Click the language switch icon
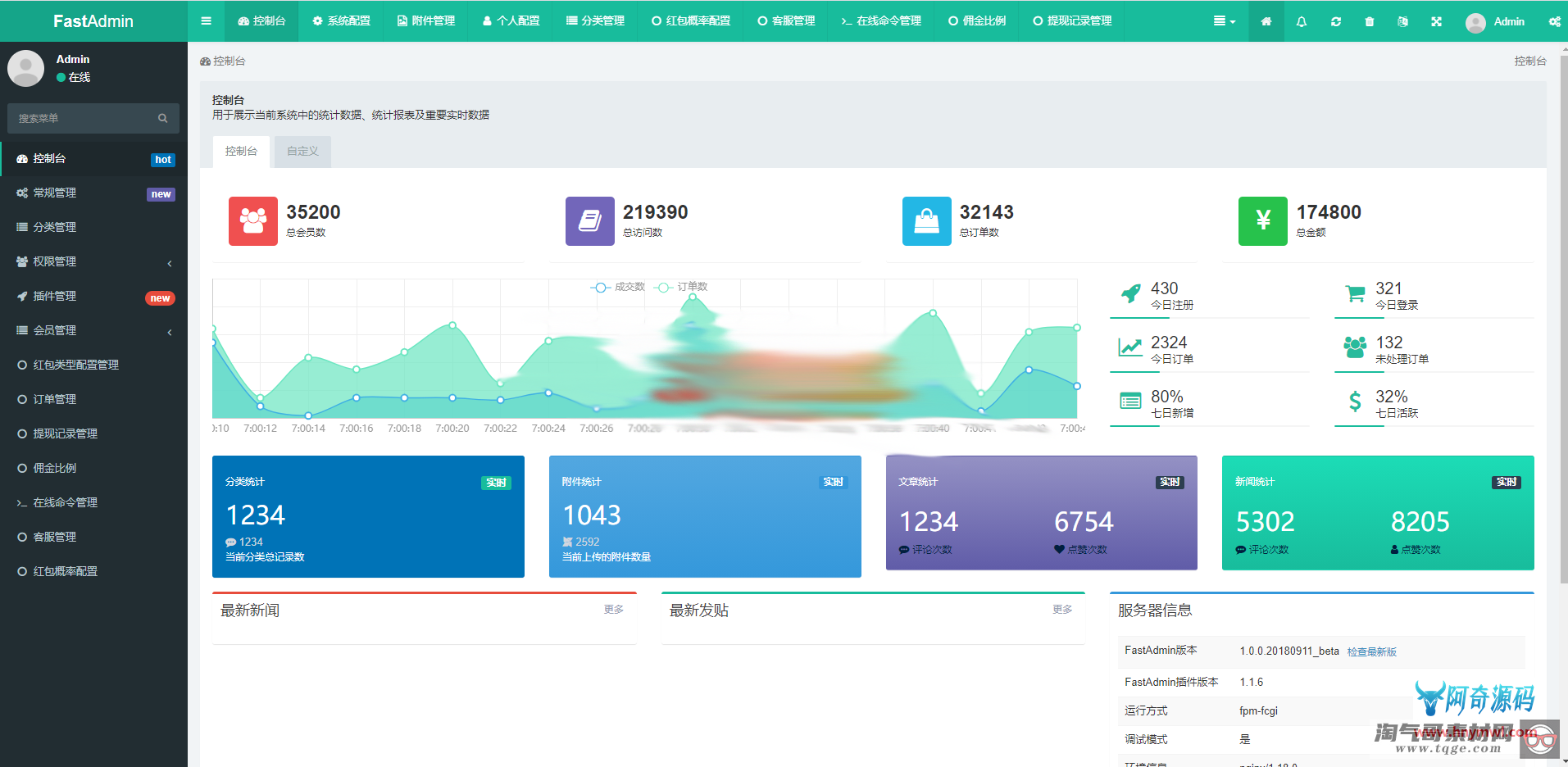1568x767 pixels. tap(1403, 21)
